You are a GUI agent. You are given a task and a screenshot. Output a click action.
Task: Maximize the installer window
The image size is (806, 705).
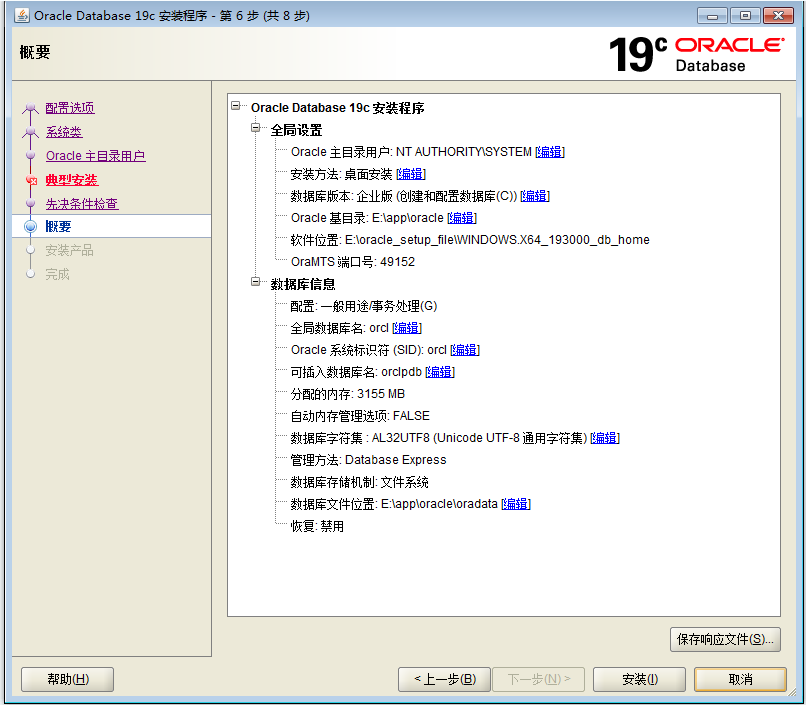click(x=745, y=16)
